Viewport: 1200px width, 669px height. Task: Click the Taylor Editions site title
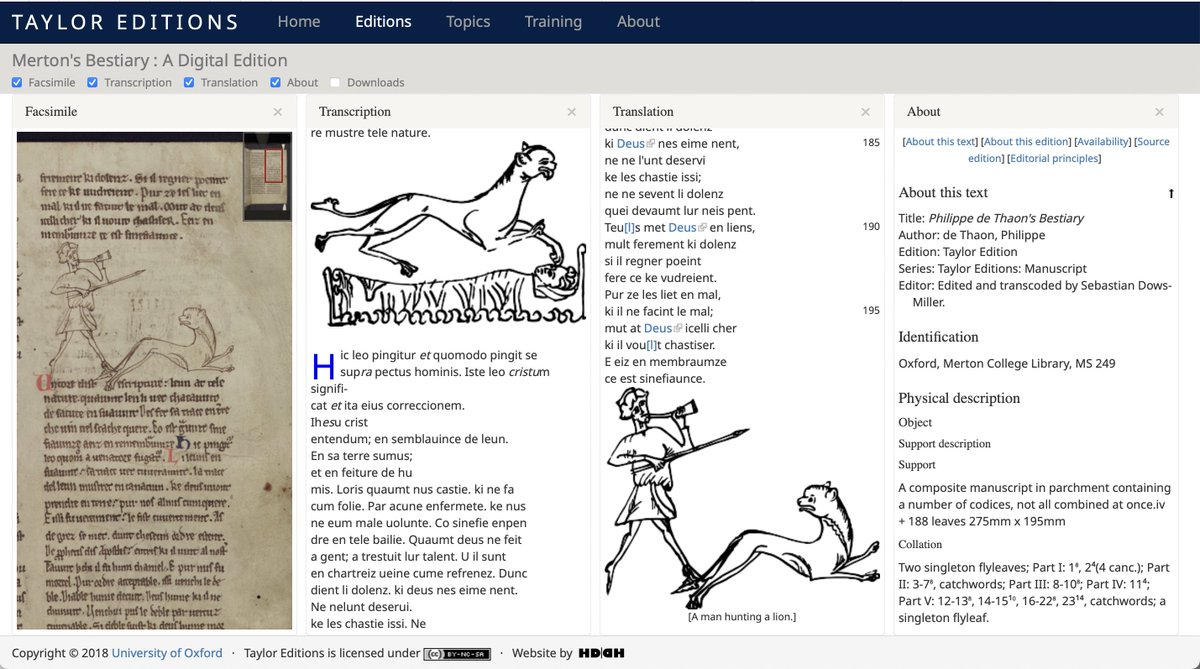pos(125,22)
